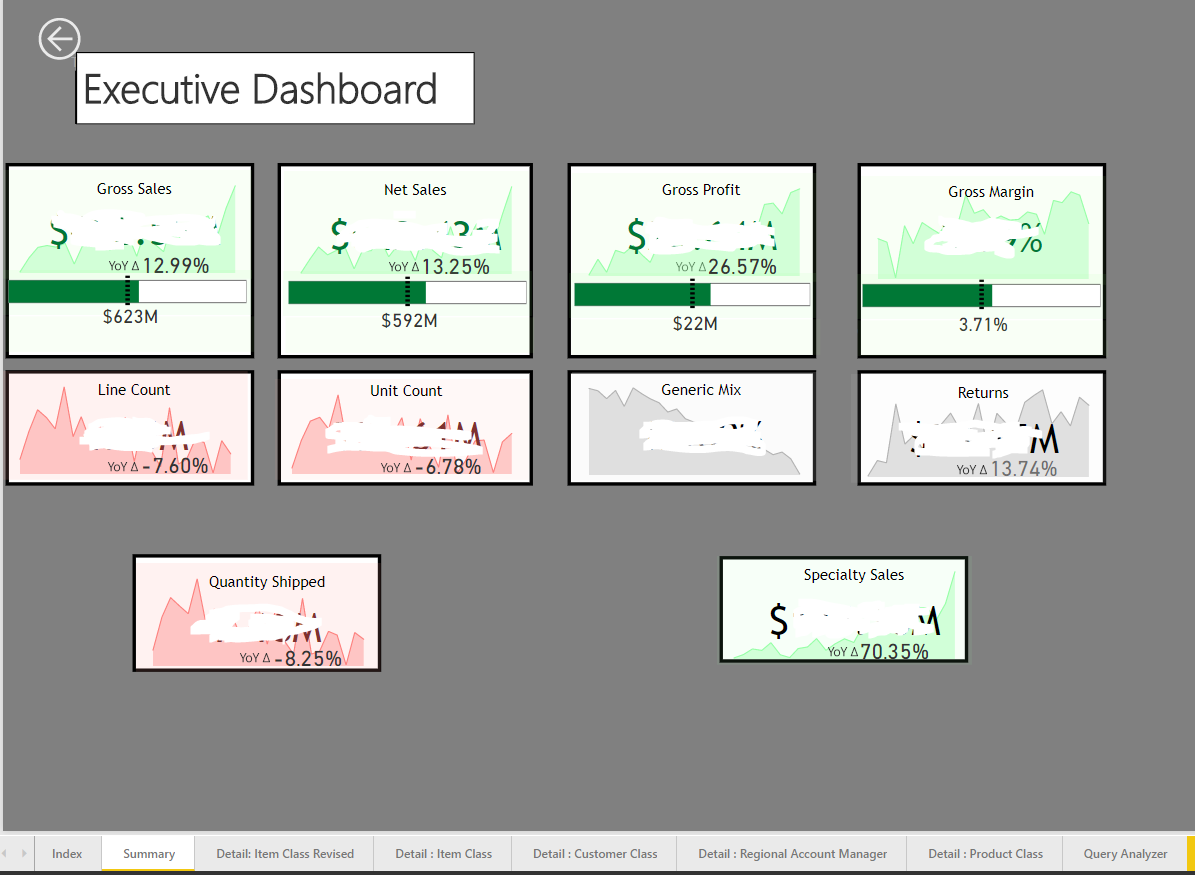
Task: Click the Gross Profit progress bar
Action: 692,294
